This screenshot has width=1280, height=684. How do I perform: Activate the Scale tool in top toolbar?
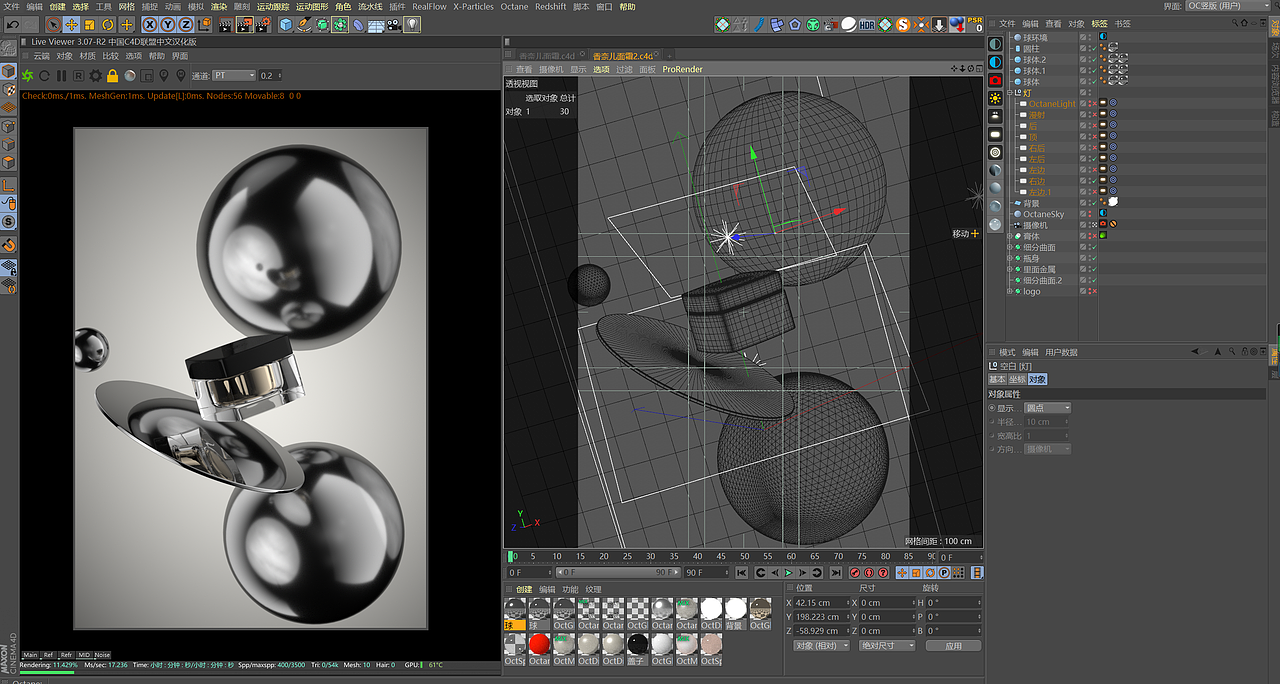pyautogui.click(x=89, y=25)
